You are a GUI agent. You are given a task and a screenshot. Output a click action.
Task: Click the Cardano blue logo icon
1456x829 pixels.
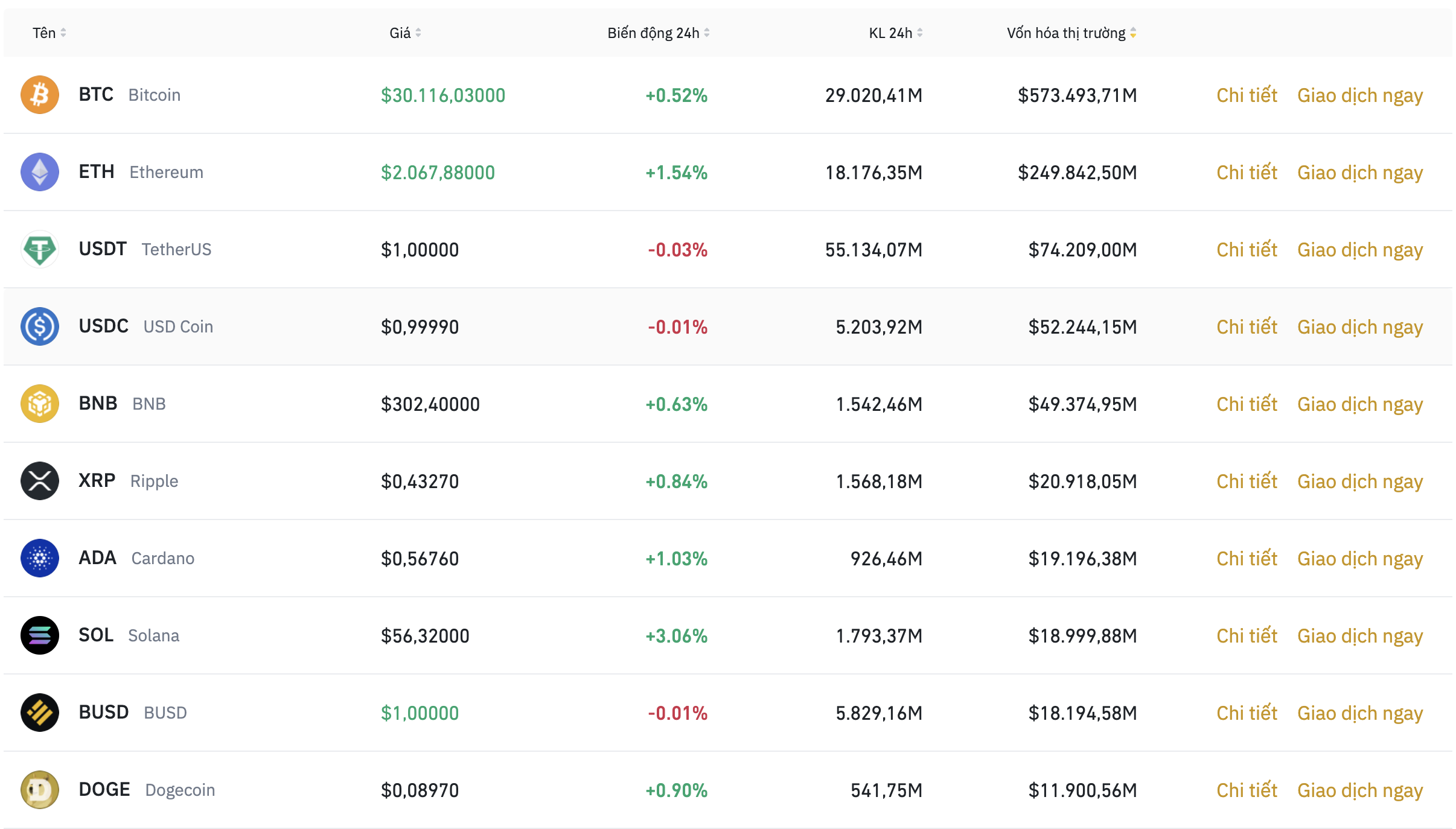(40, 558)
